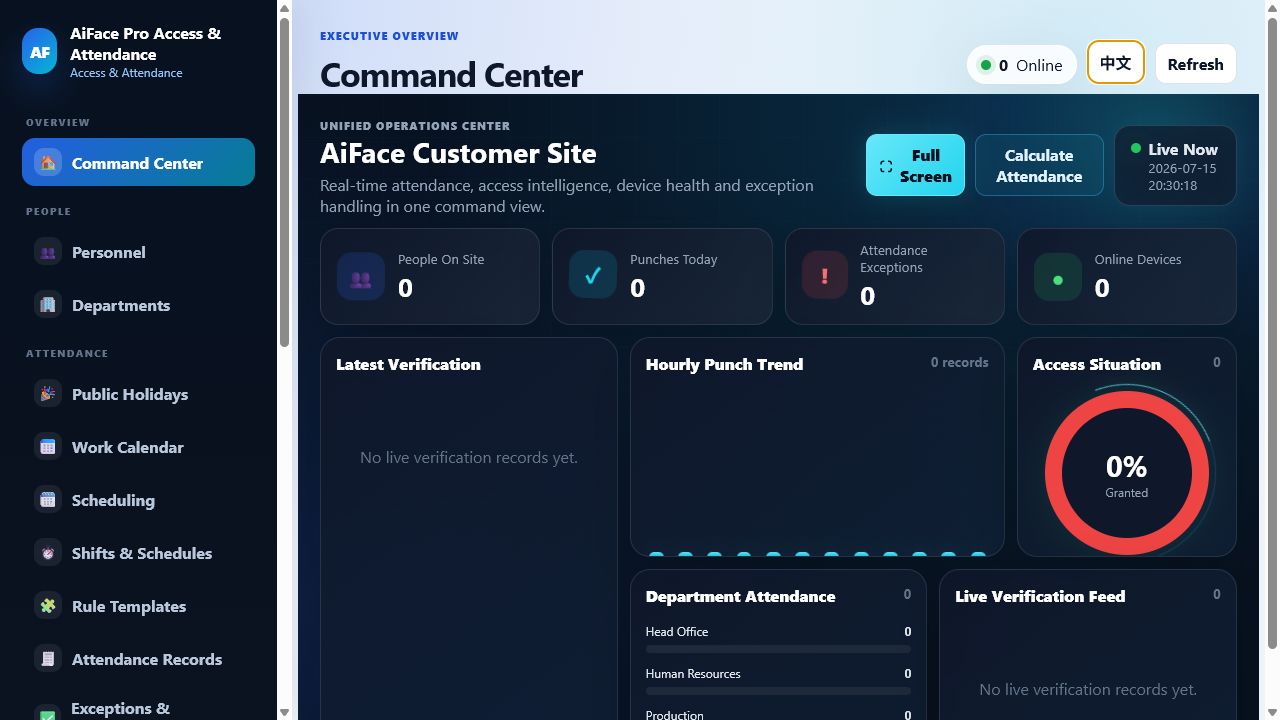Image resolution: width=1280 pixels, height=720 pixels.
Task: Click the 0% Granted access donut chart
Action: click(x=1127, y=473)
